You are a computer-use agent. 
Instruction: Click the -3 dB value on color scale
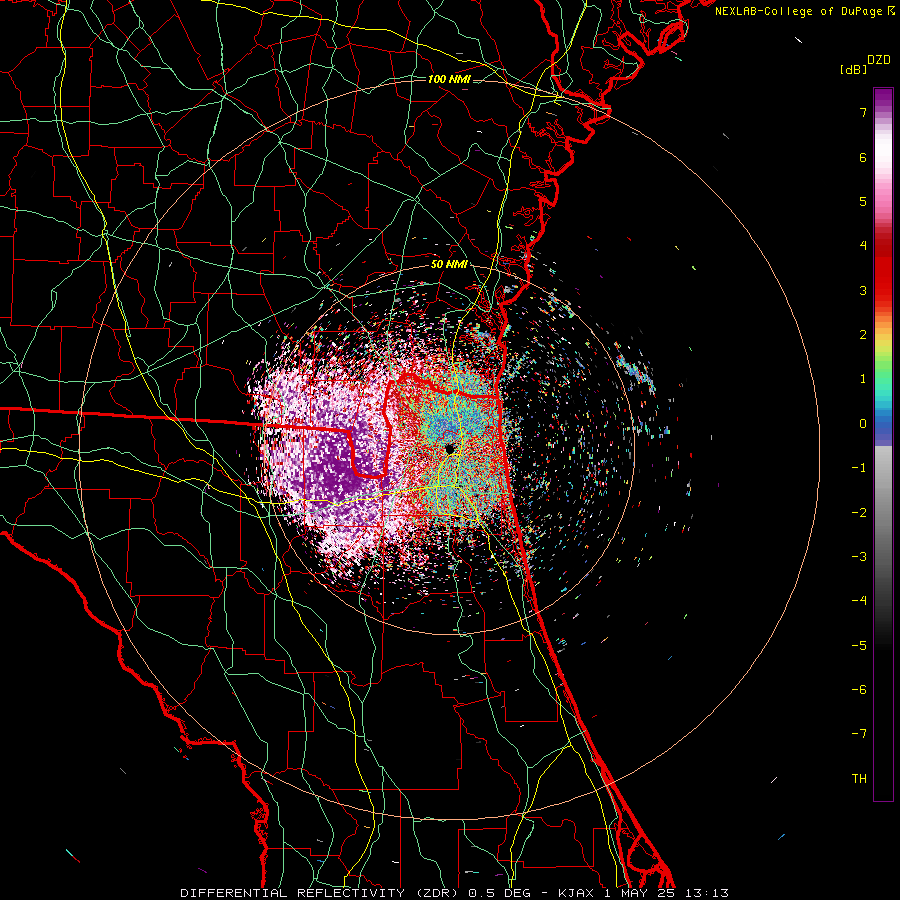click(x=859, y=557)
